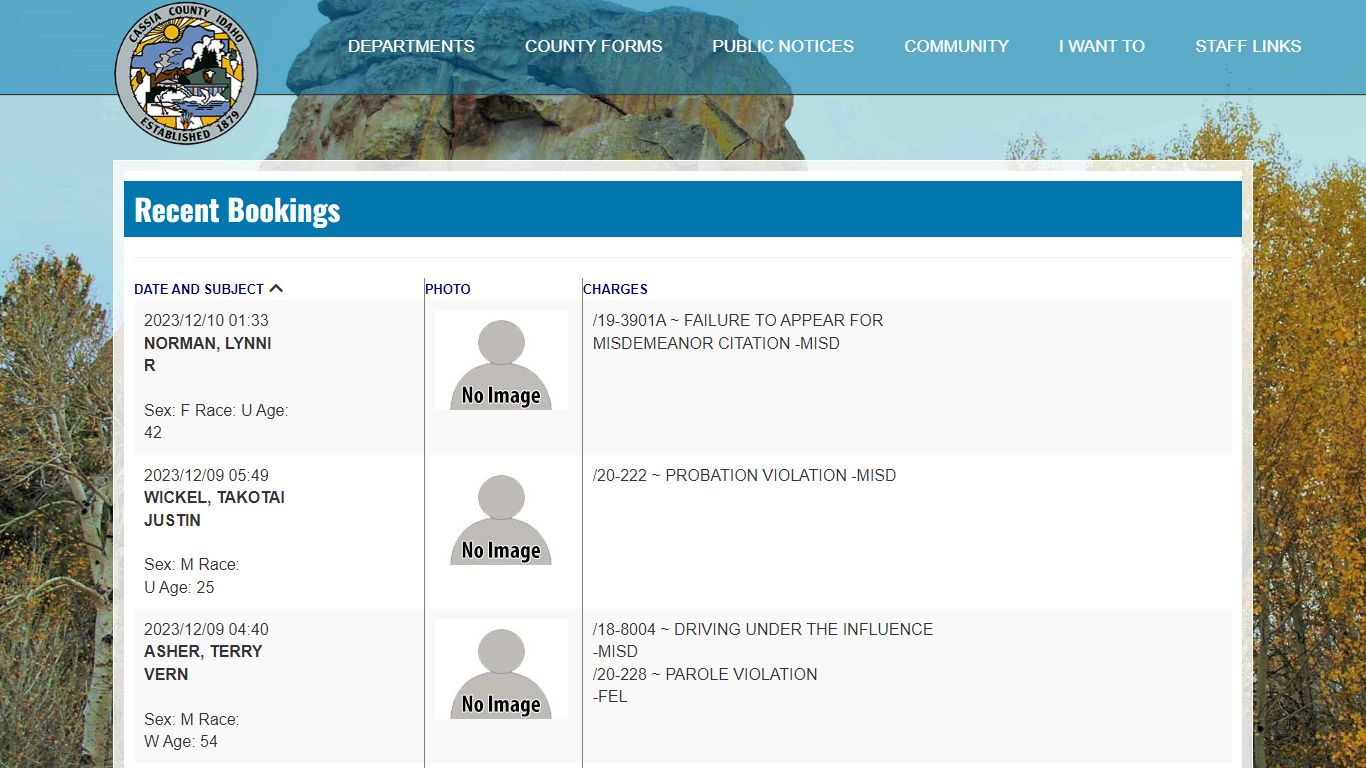Open the County Forms menu
1366x768 pixels.
[x=593, y=46]
